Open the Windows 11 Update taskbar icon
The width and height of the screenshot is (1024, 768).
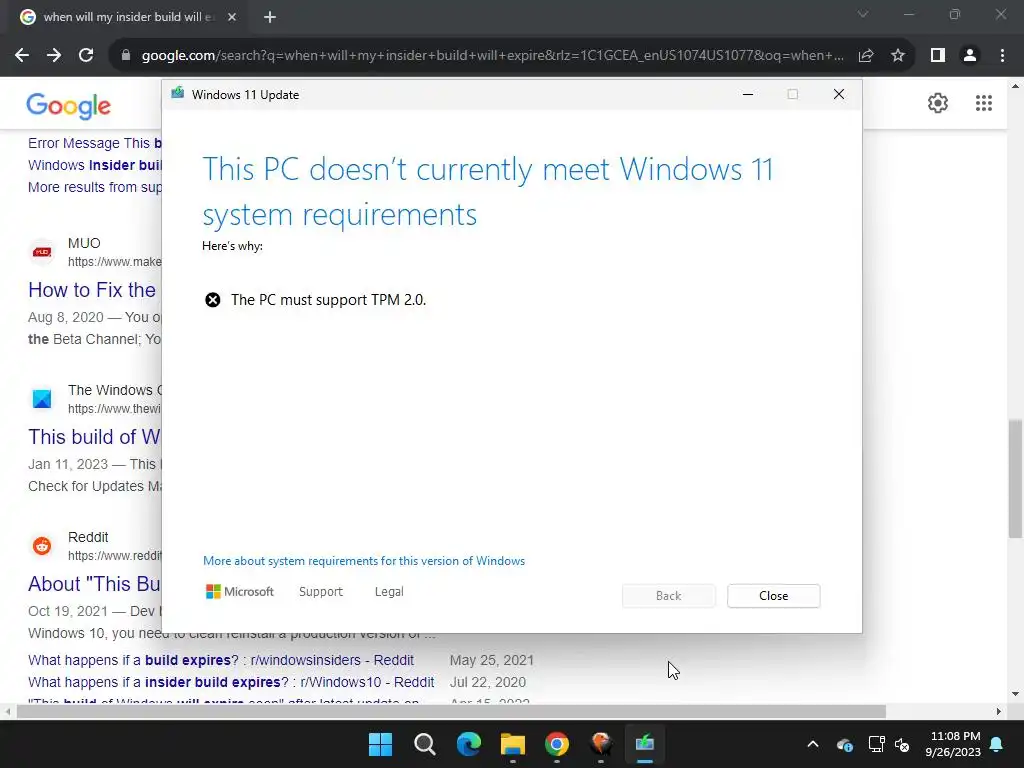[645, 744]
